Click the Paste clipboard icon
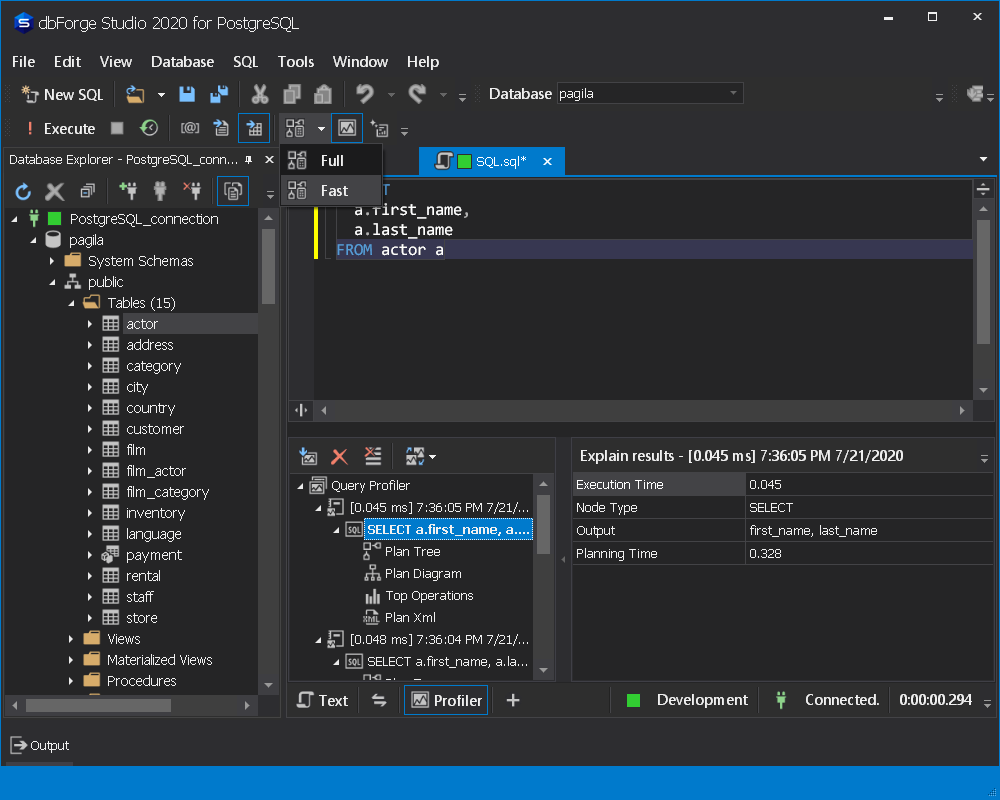Image resolution: width=1000 pixels, height=800 pixels. [x=323, y=94]
